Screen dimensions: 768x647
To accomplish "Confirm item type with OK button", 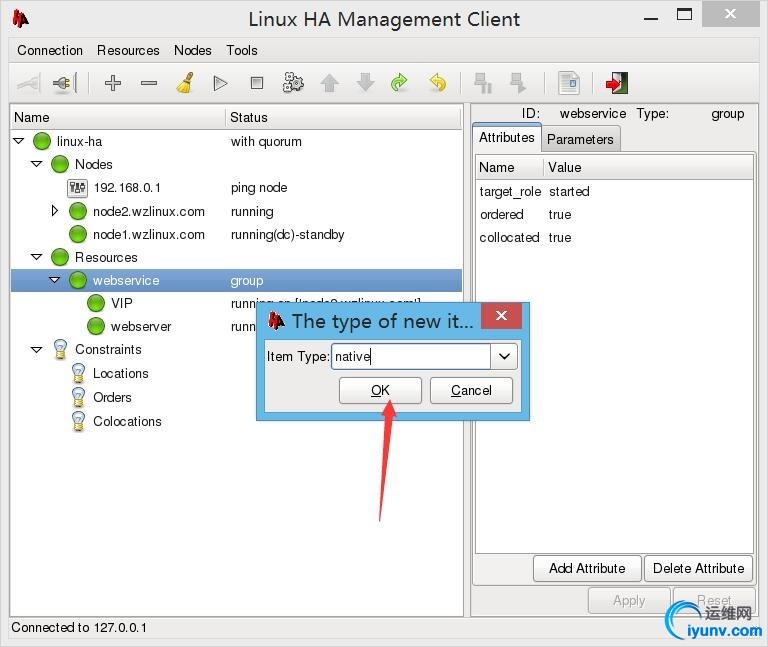I will click(380, 390).
